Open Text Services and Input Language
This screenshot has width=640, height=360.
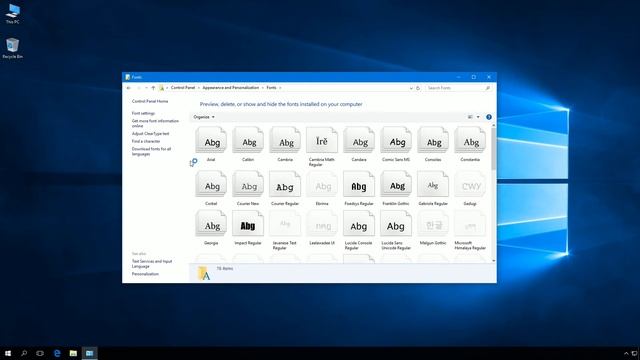point(152,264)
